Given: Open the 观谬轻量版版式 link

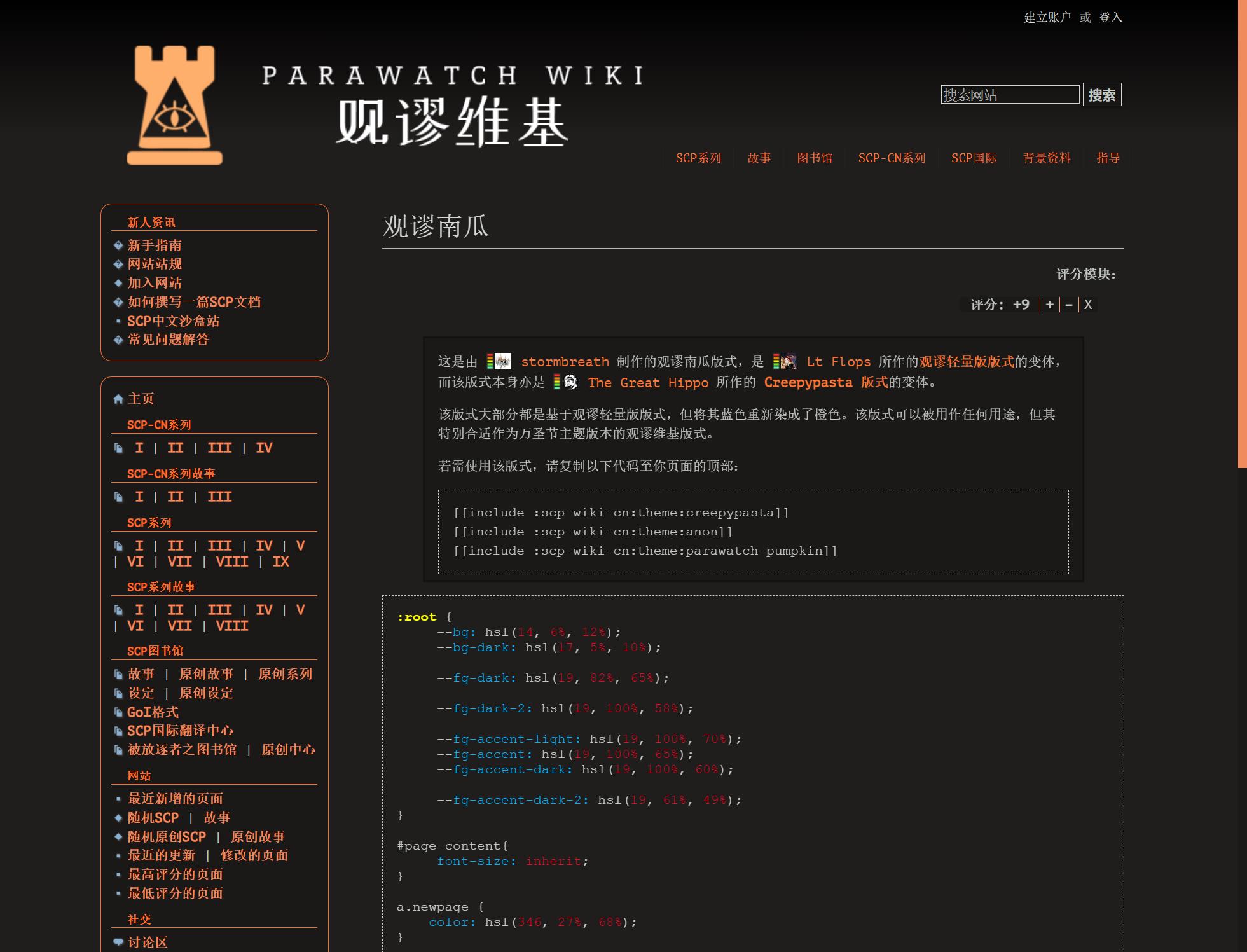Looking at the screenshot, I should [x=967, y=362].
